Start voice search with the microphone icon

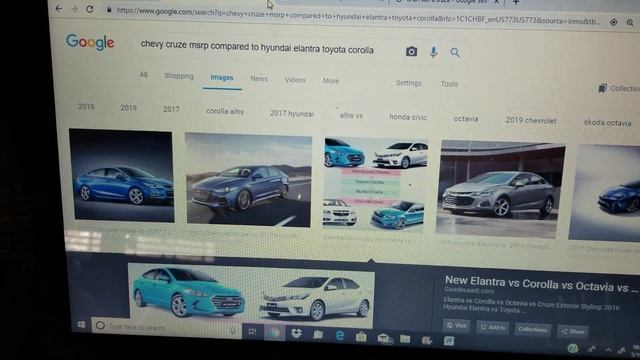pyautogui.click(x=433, y=52)
